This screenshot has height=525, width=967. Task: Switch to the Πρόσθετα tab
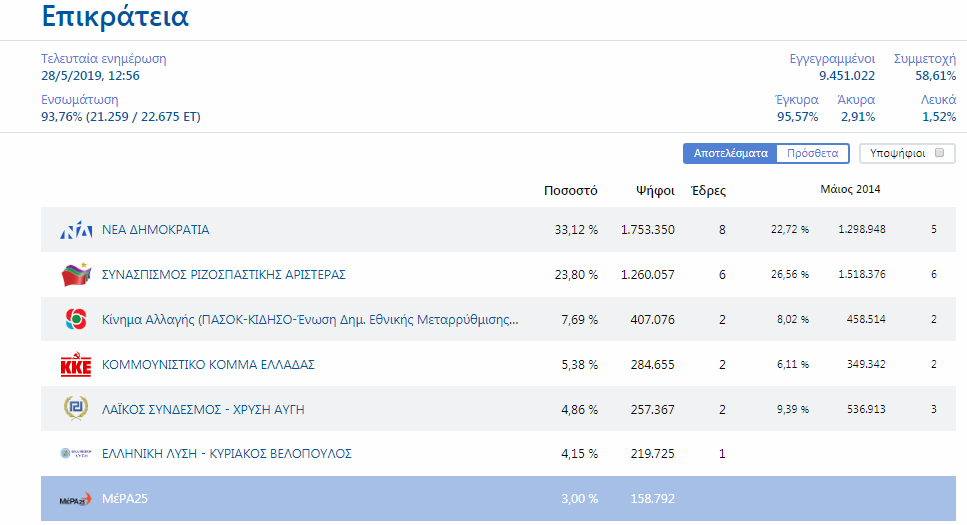tap(813, 153)
